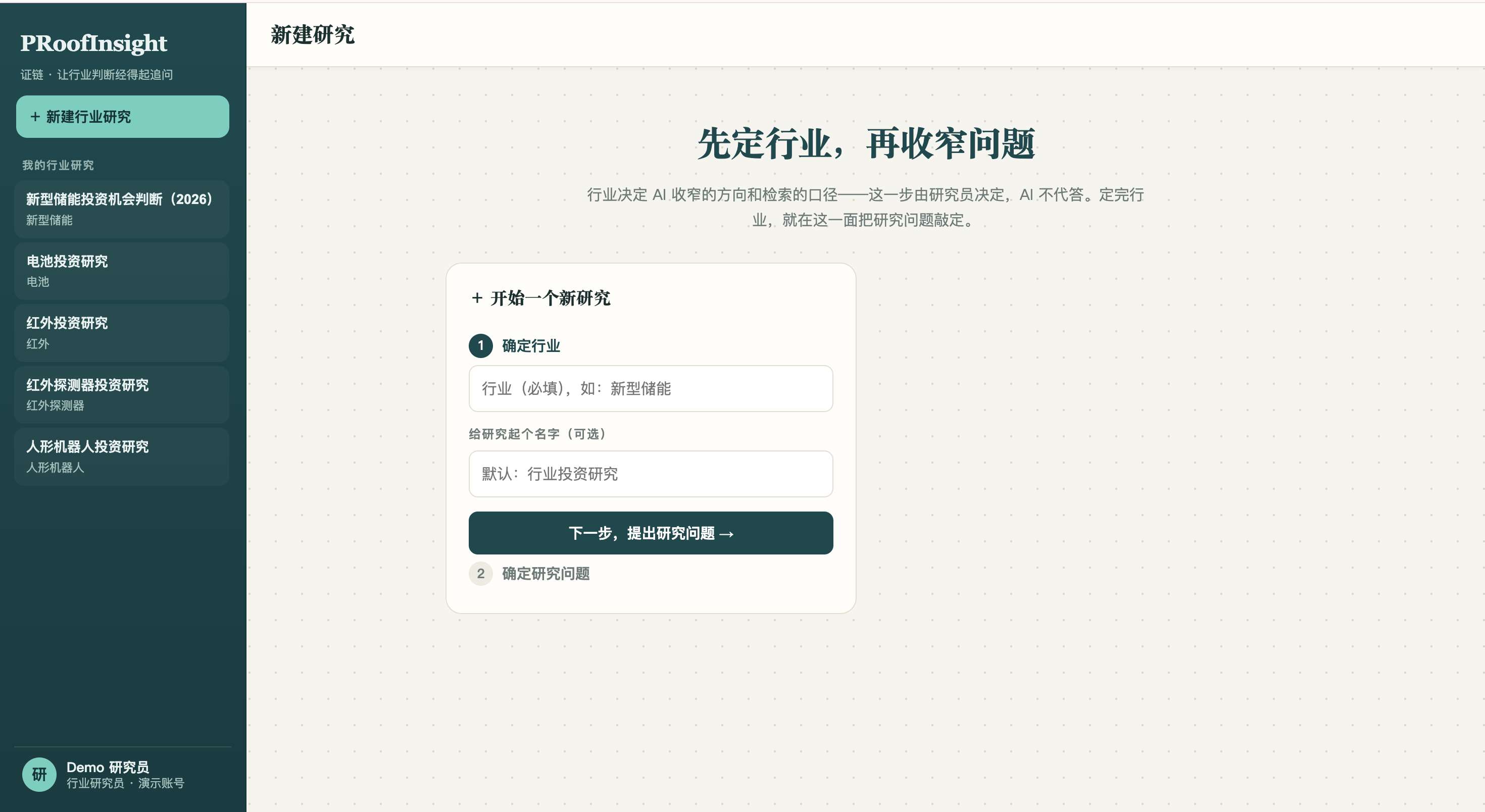
Task: Click the industry input field 行业（必填）
Action: [650, 388]
